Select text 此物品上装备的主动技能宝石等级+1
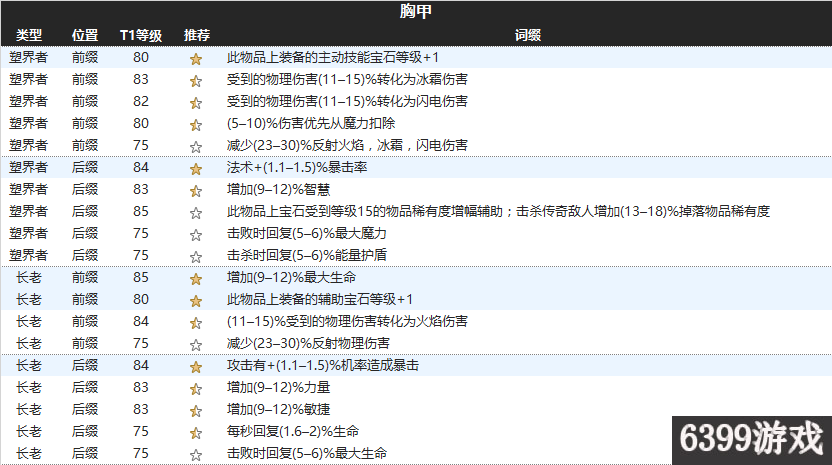 pyautogui.click(x=333, y=57)
